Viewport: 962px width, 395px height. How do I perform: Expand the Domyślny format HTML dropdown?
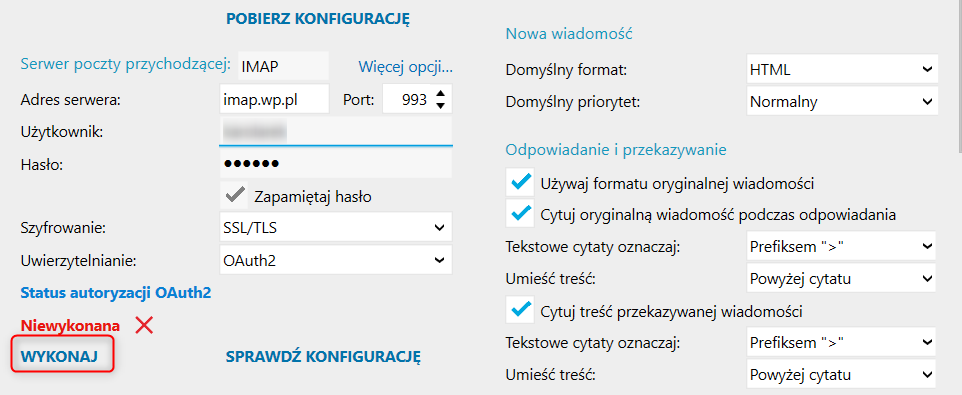pyautogui.click(x=842, y=69)
